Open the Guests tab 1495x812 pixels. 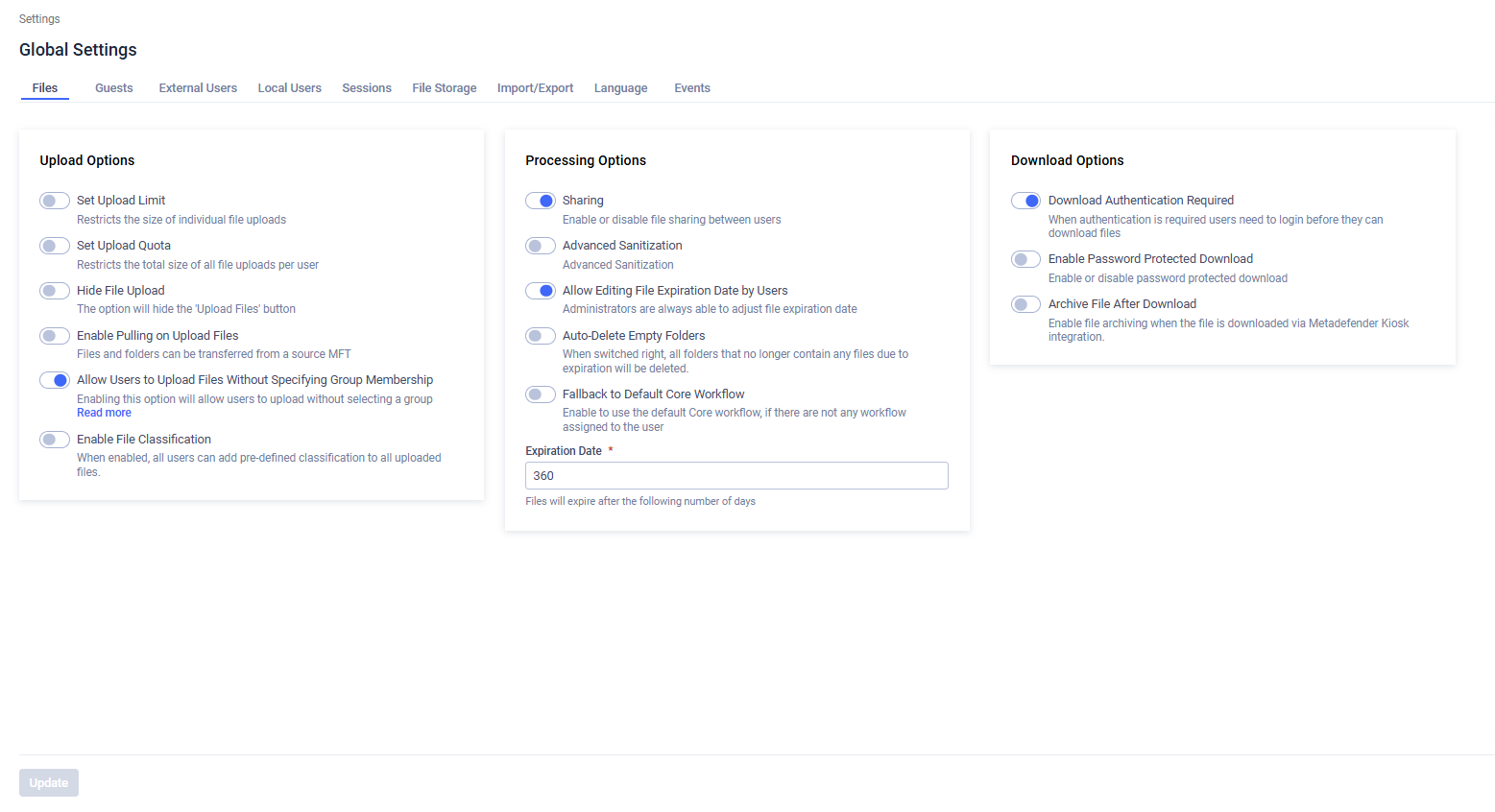pyautogui.click(x=113, y=88)
